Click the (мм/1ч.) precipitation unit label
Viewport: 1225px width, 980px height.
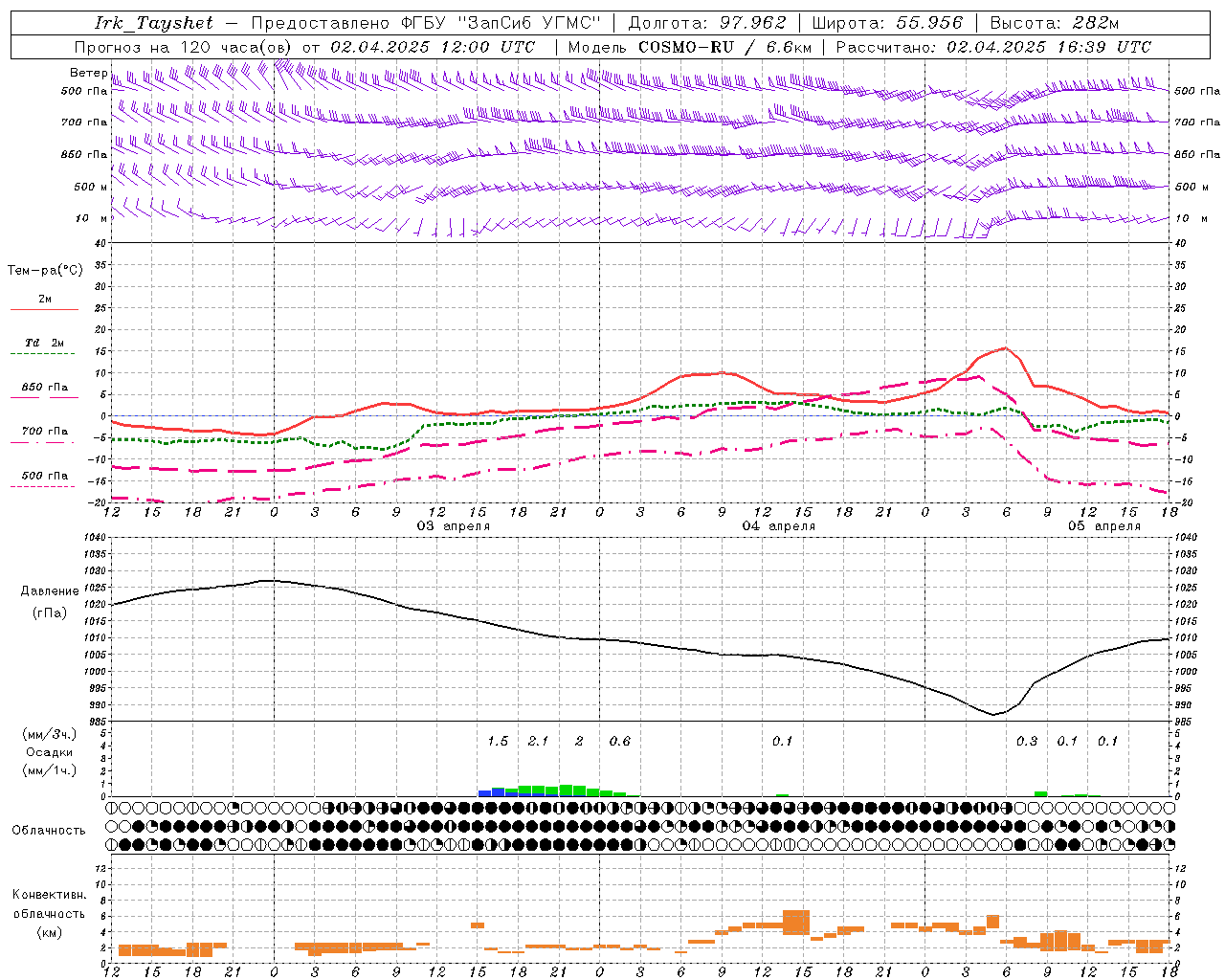(x=50, y=770)
